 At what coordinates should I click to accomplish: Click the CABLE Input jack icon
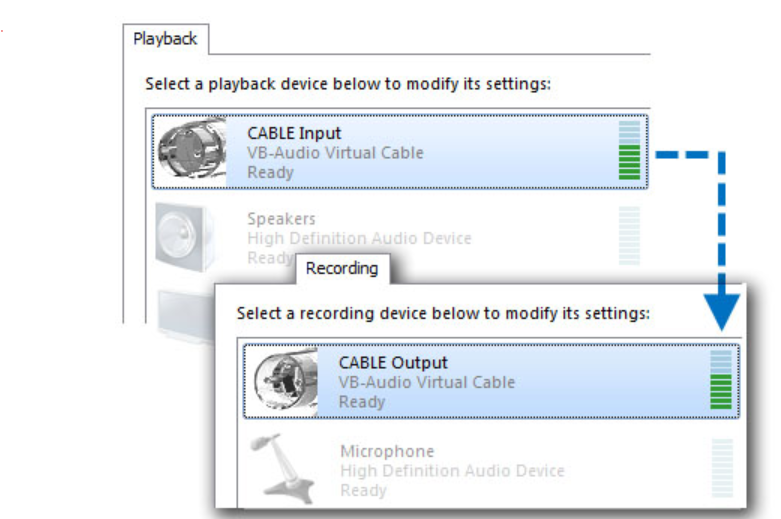coord(191,149)
